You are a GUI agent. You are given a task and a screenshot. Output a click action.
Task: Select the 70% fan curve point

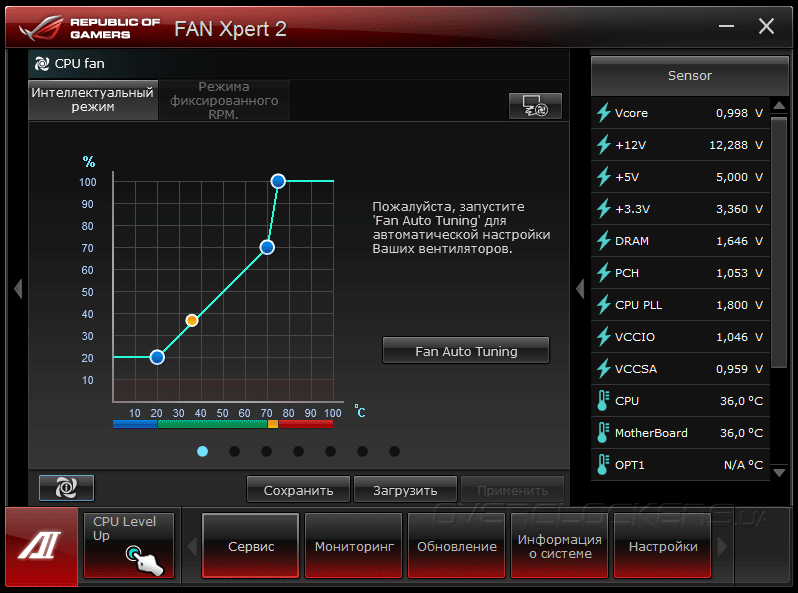click(267, 247)
